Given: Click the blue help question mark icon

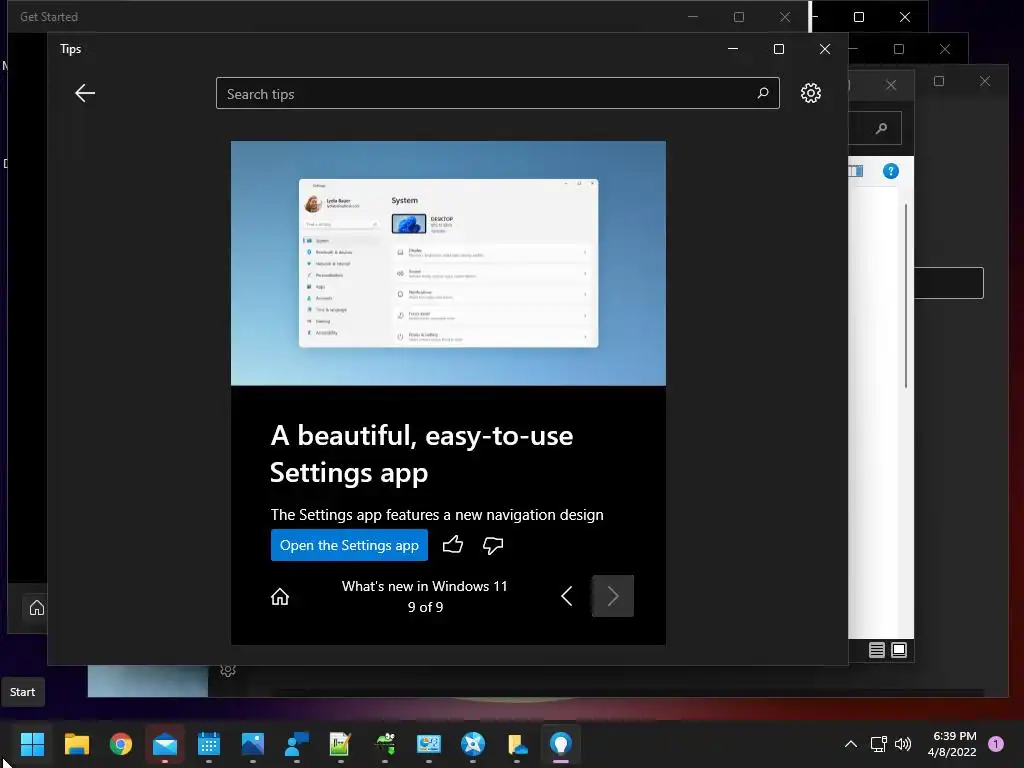Looking at the screenshot, I should click(891, 171).
